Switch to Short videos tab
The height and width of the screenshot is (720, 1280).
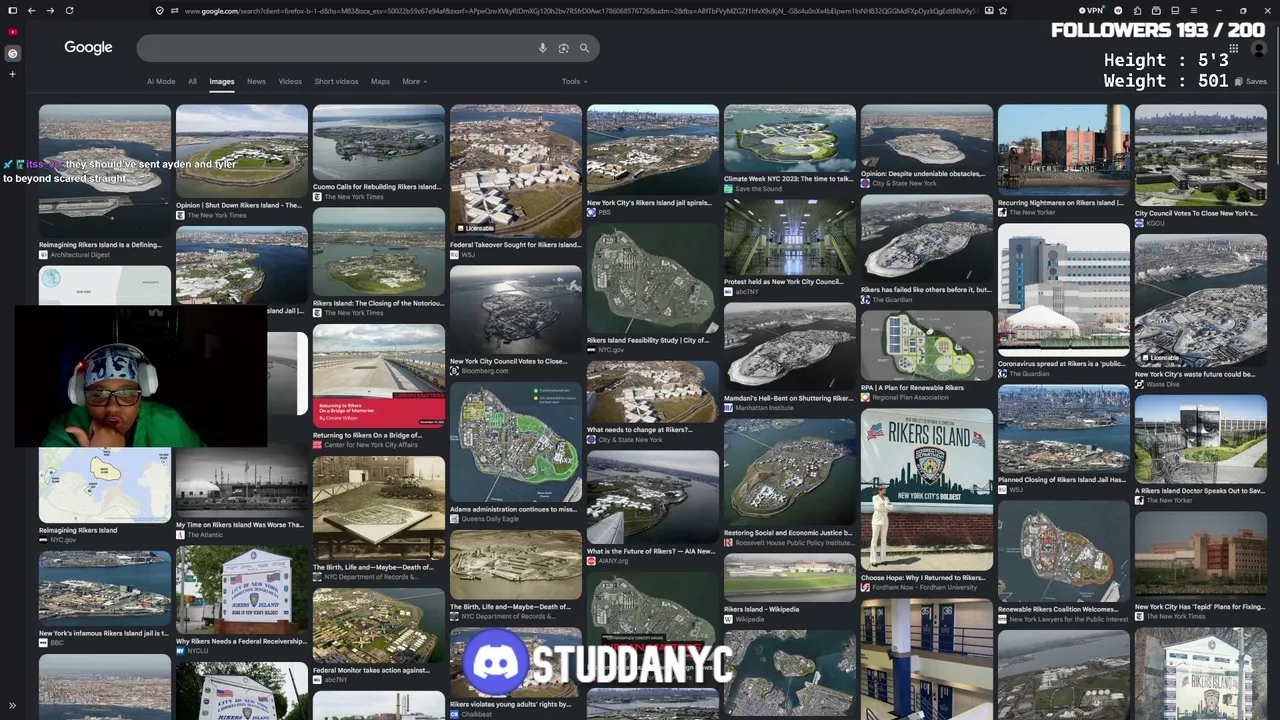tap(336, 81)
